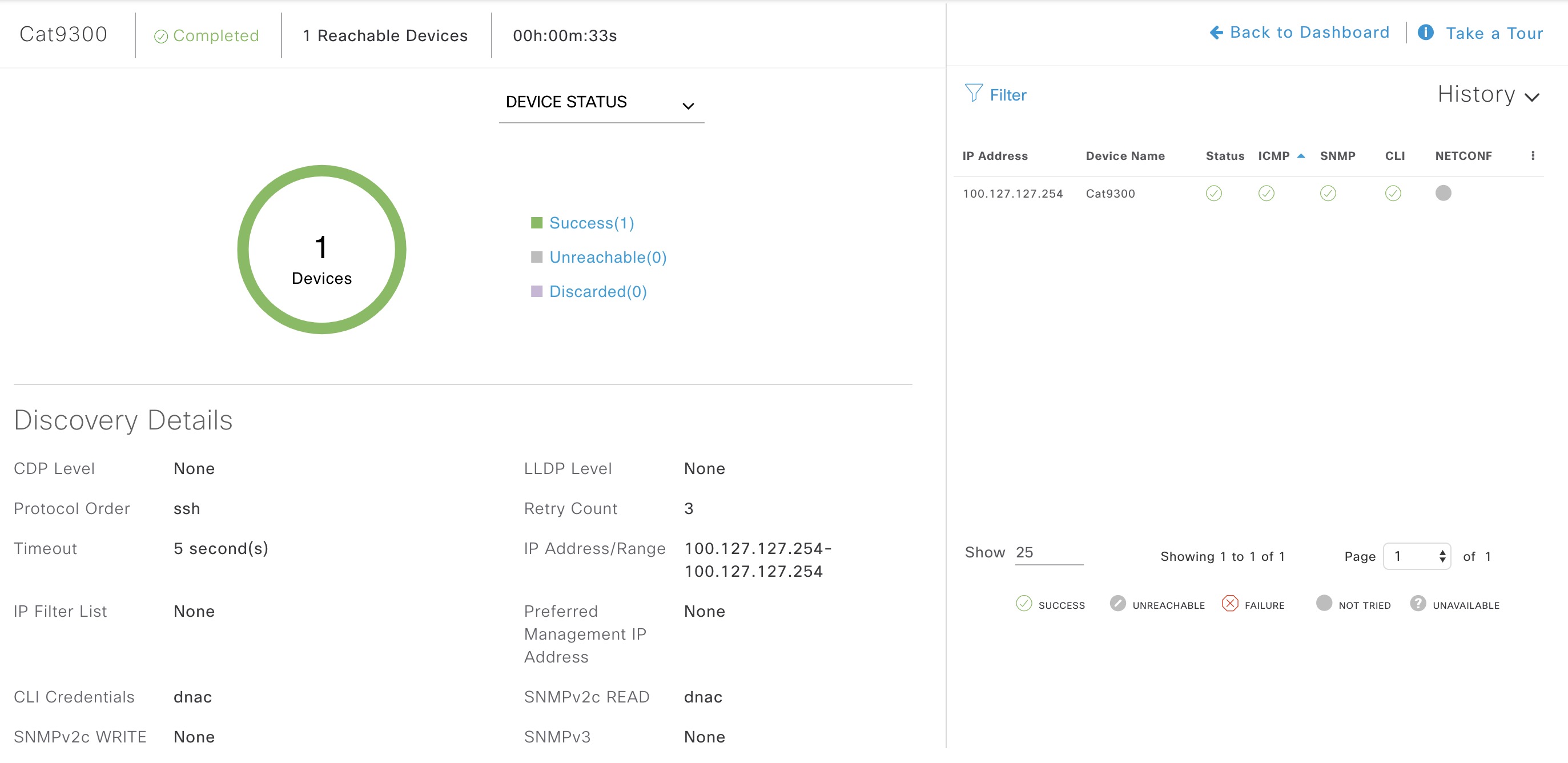
Task: Sort by ICMP column header
Action: pyautogui.click(x=1273, y=156)
